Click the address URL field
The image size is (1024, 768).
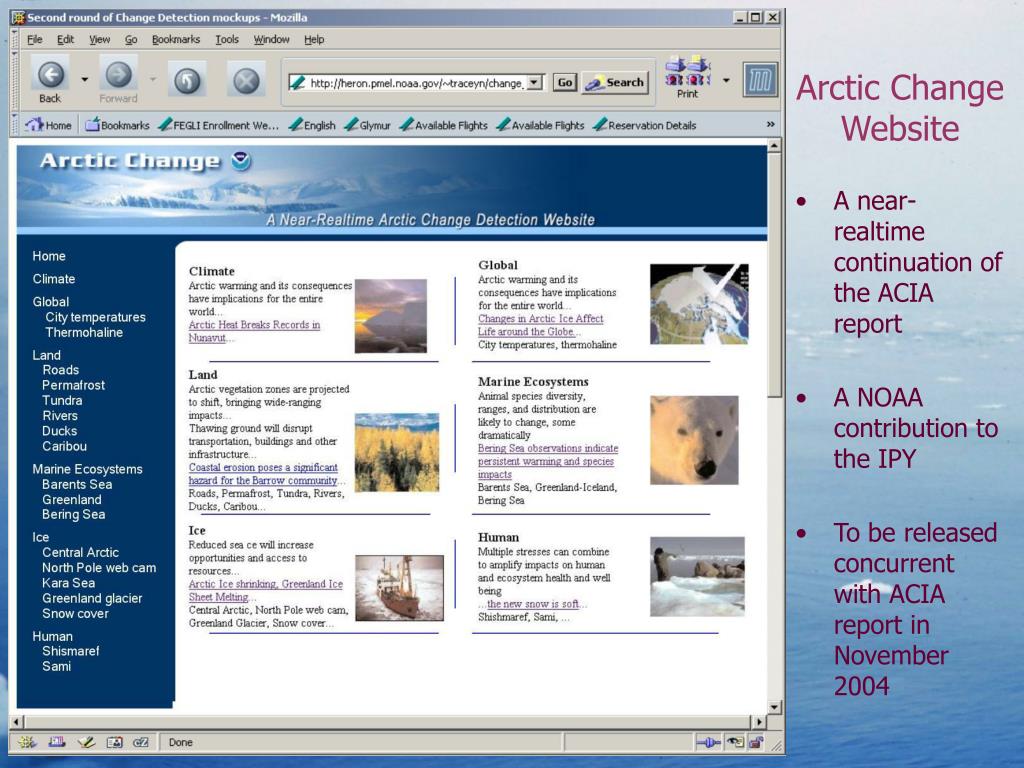[x=416, y=83]
